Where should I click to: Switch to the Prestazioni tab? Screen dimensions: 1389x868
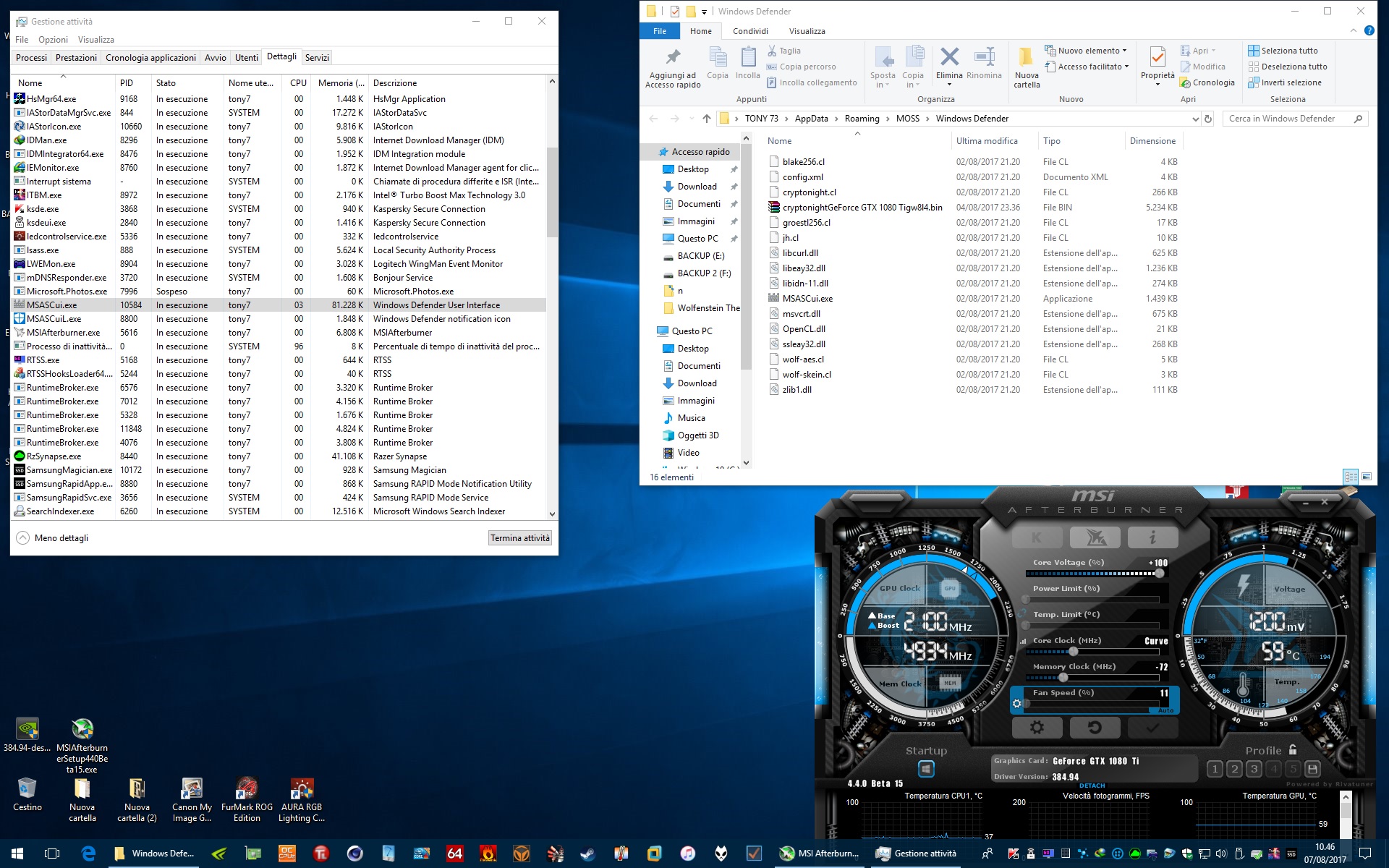click(76, 58)
